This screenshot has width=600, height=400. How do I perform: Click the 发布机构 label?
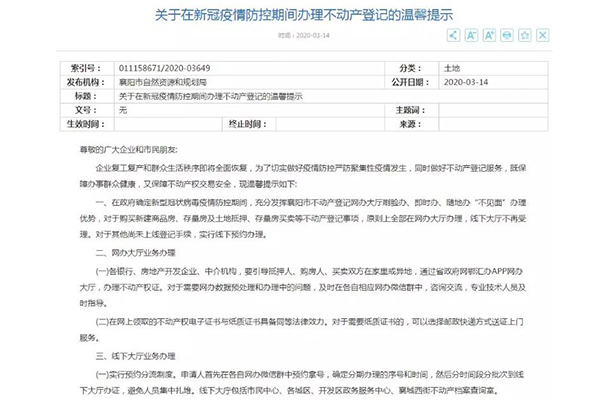[x=86, y=82]
